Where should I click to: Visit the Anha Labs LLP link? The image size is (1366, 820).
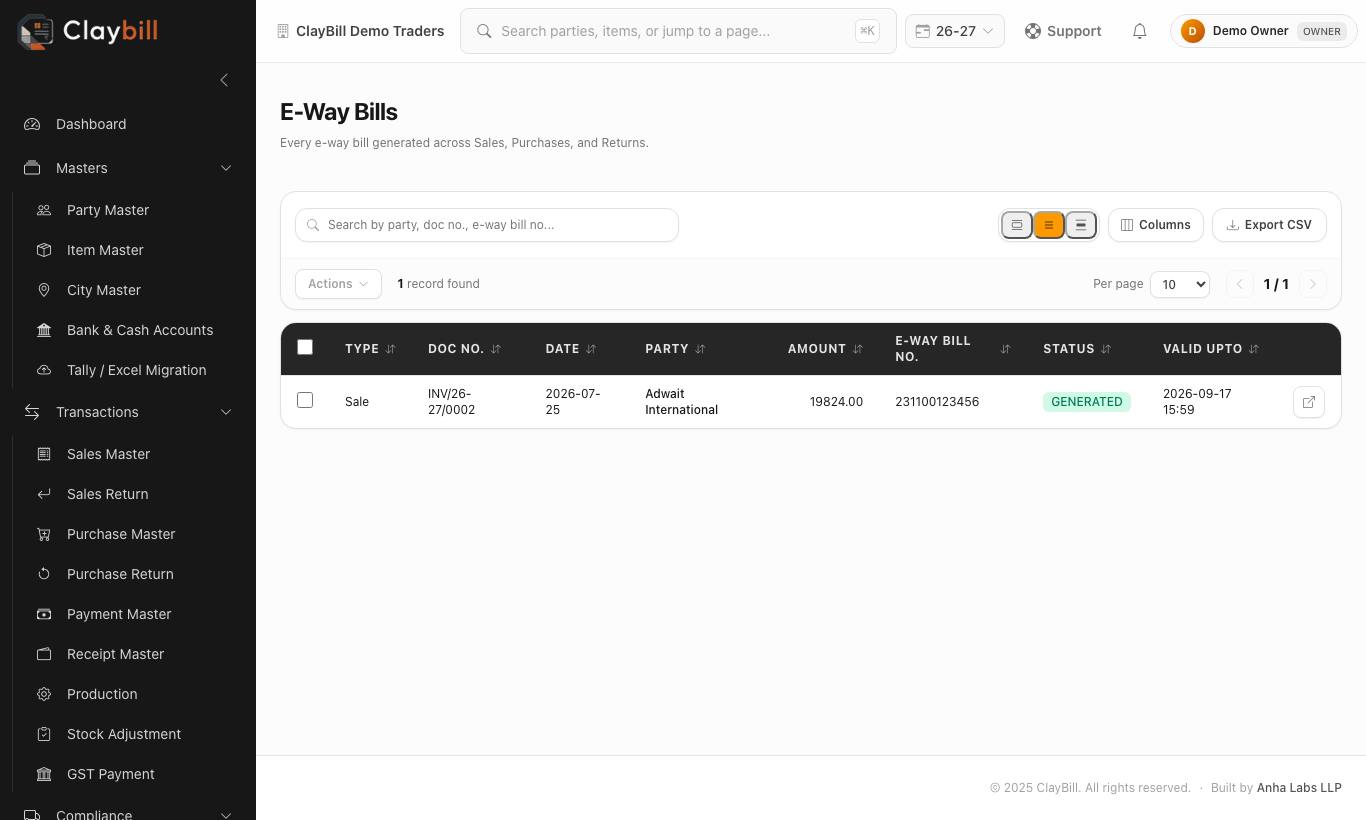click(1299, 788)
